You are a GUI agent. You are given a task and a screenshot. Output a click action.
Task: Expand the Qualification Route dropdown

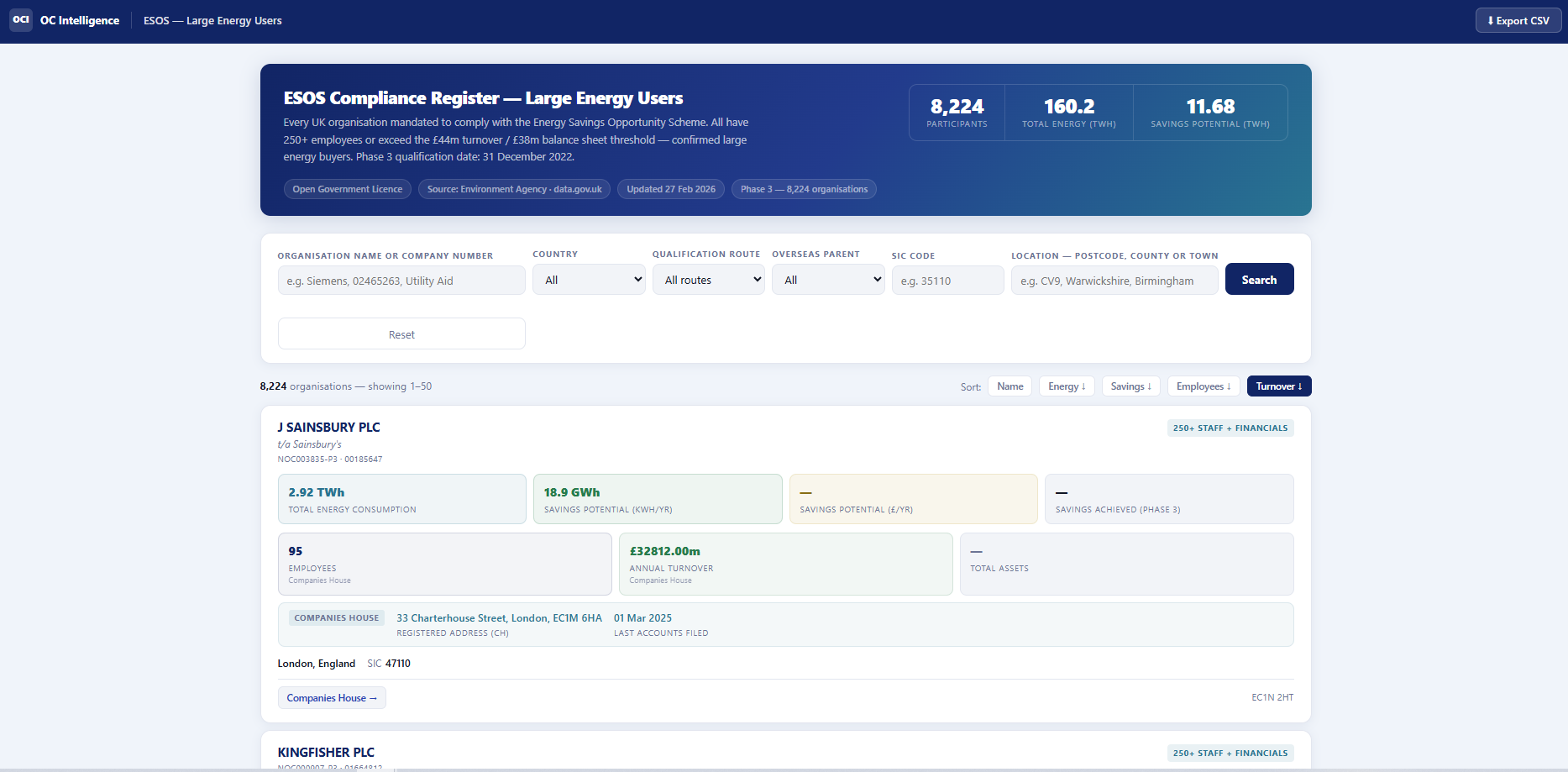[x=709, y=280]
